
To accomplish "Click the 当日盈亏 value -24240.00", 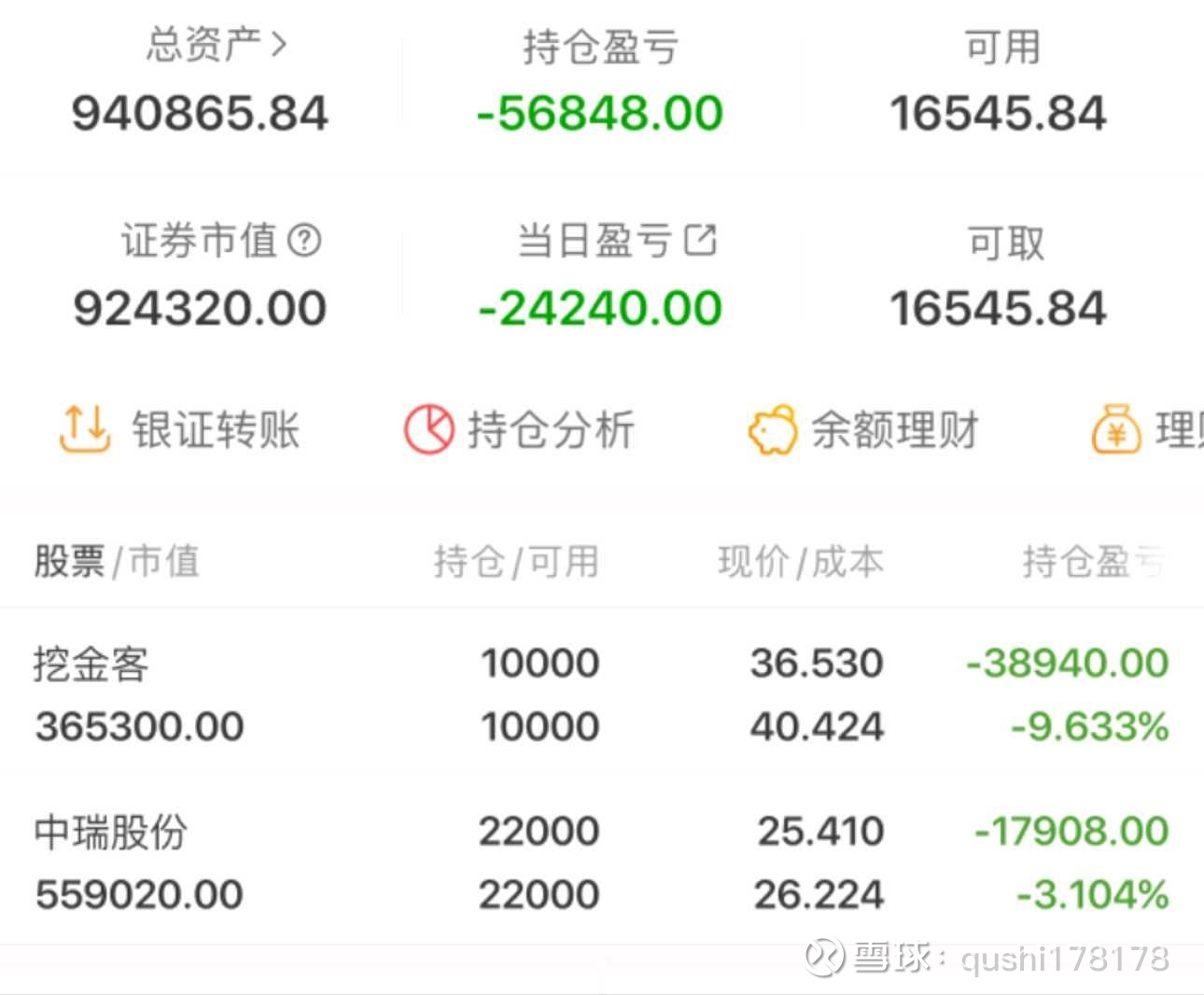I will [x=600, y=309].
